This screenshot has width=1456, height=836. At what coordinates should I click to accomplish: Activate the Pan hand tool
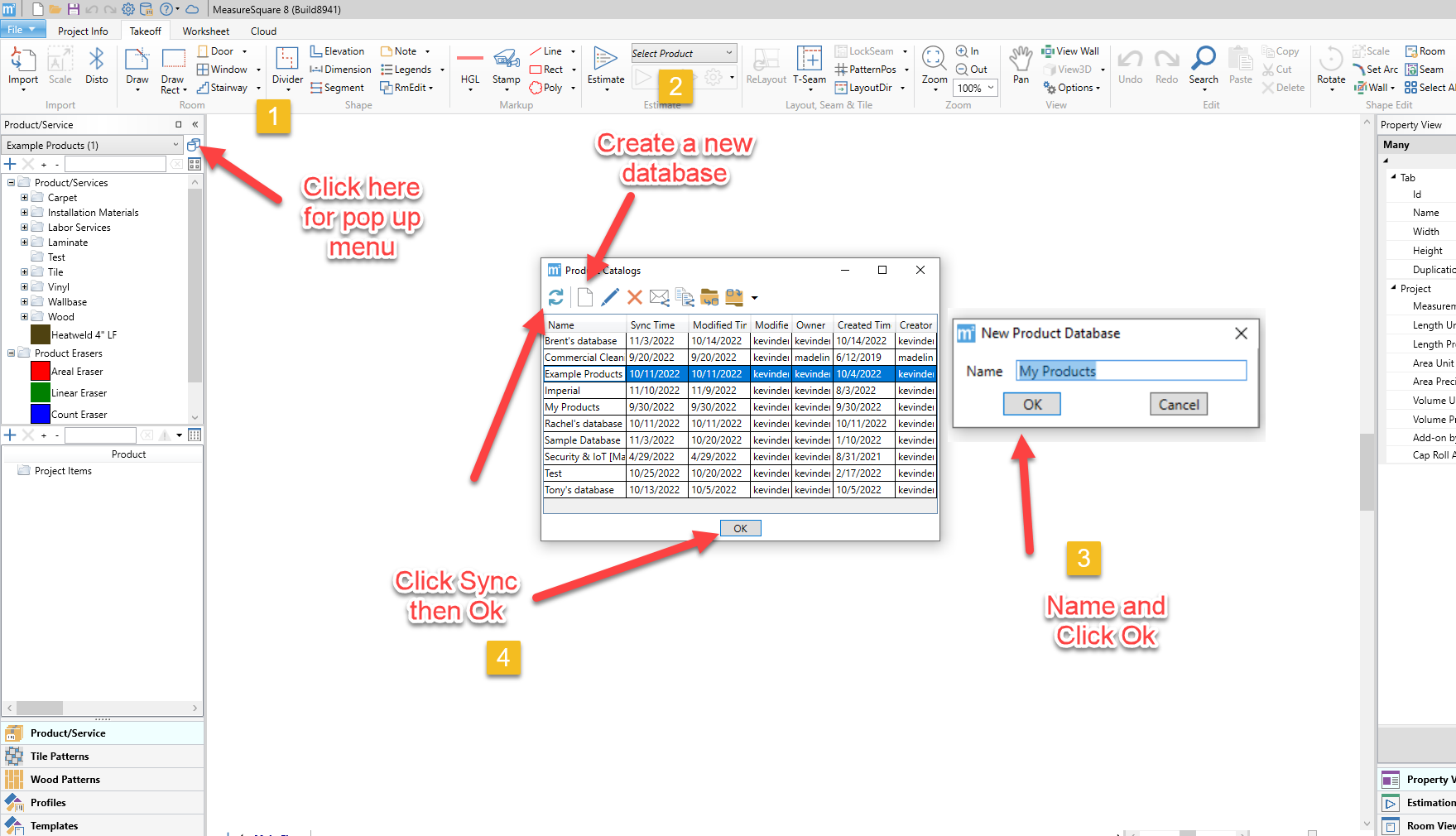(x=1021, y=66)
